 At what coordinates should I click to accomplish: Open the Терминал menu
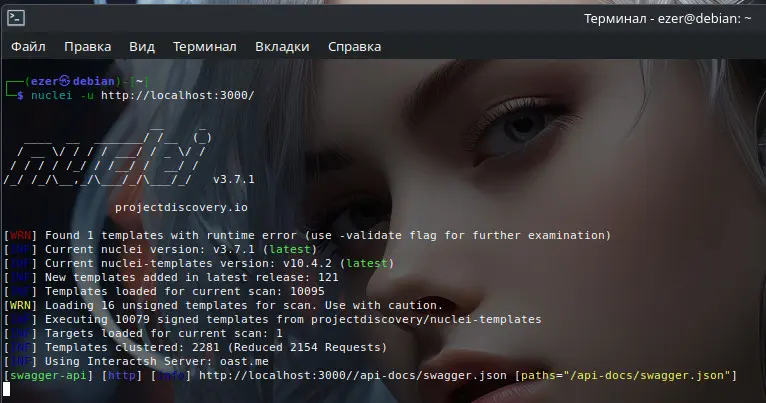coord(204,47)
